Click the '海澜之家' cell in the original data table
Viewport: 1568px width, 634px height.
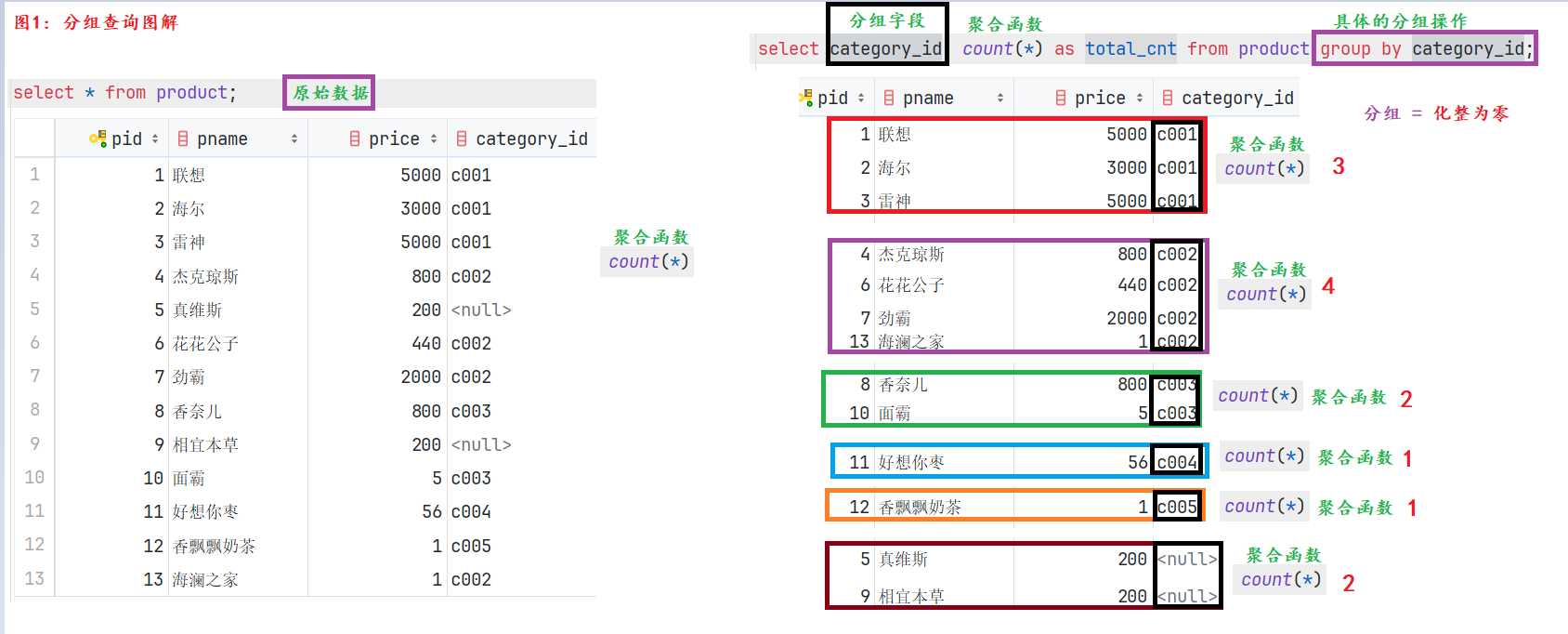(x=205, y=579)
